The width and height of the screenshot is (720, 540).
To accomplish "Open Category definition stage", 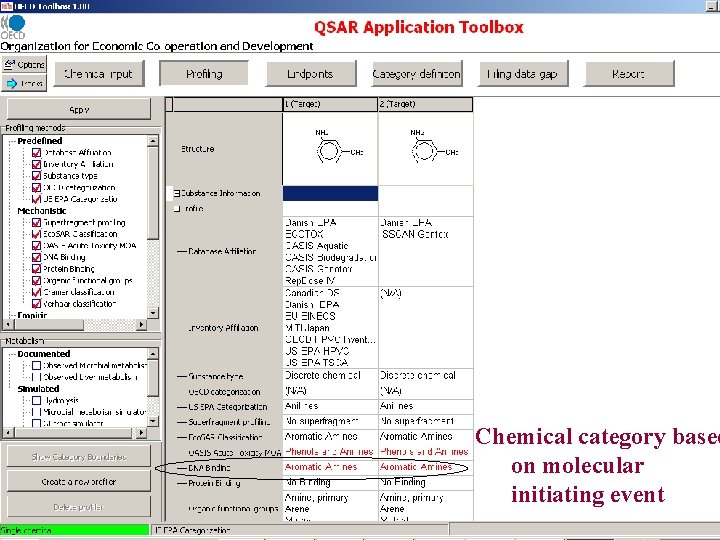I will pos(416,73).
